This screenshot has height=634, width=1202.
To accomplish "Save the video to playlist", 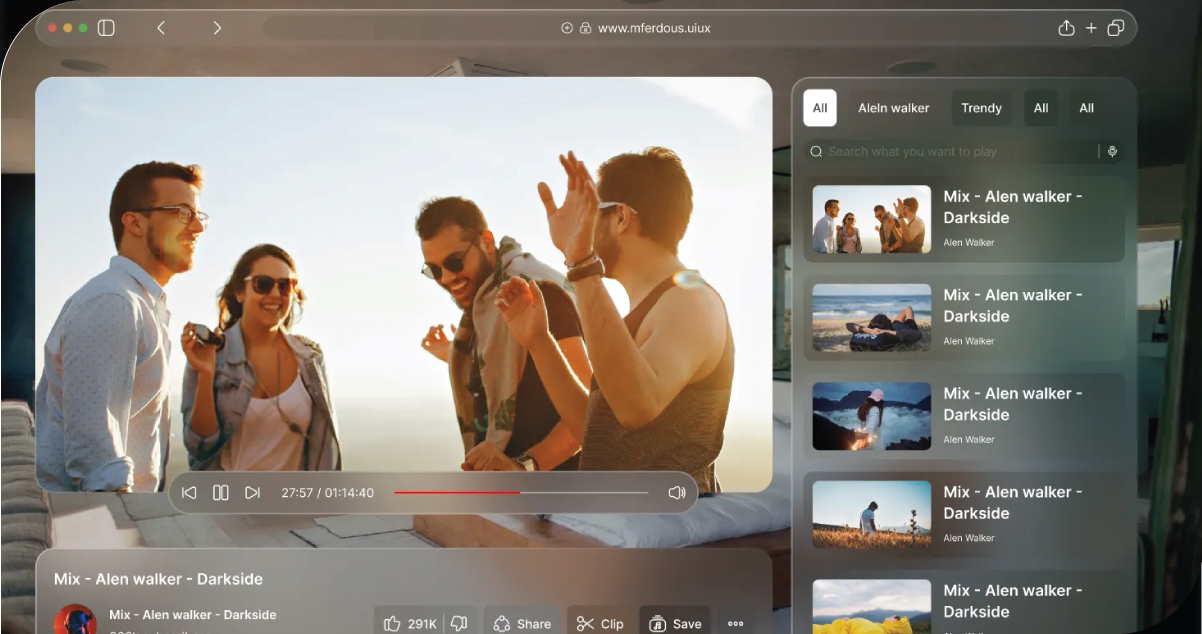I will [x=675, y=623].
